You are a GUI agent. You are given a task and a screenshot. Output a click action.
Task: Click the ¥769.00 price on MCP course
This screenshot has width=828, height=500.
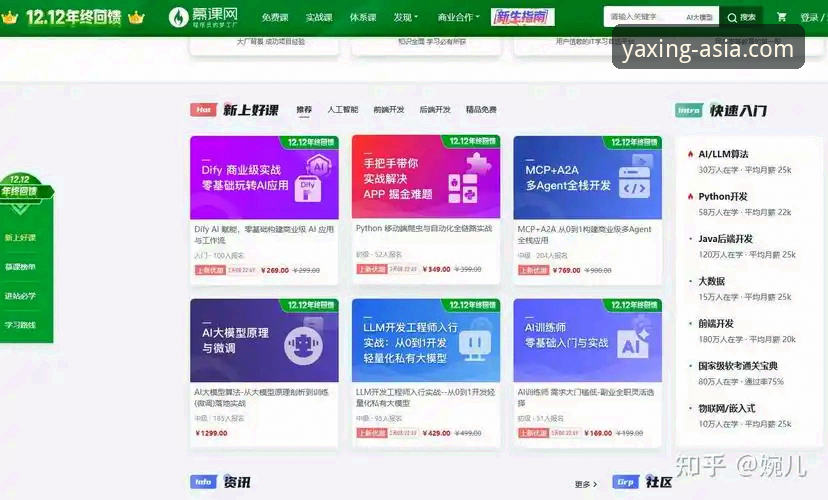(x=566, y=270)
